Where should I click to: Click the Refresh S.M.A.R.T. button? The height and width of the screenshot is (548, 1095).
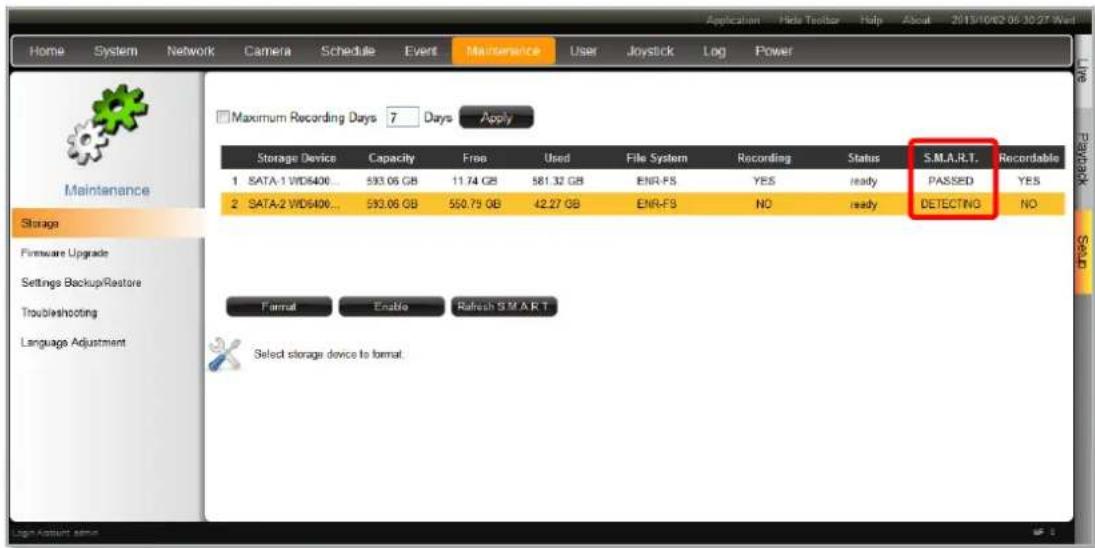(x=504, y=307)
